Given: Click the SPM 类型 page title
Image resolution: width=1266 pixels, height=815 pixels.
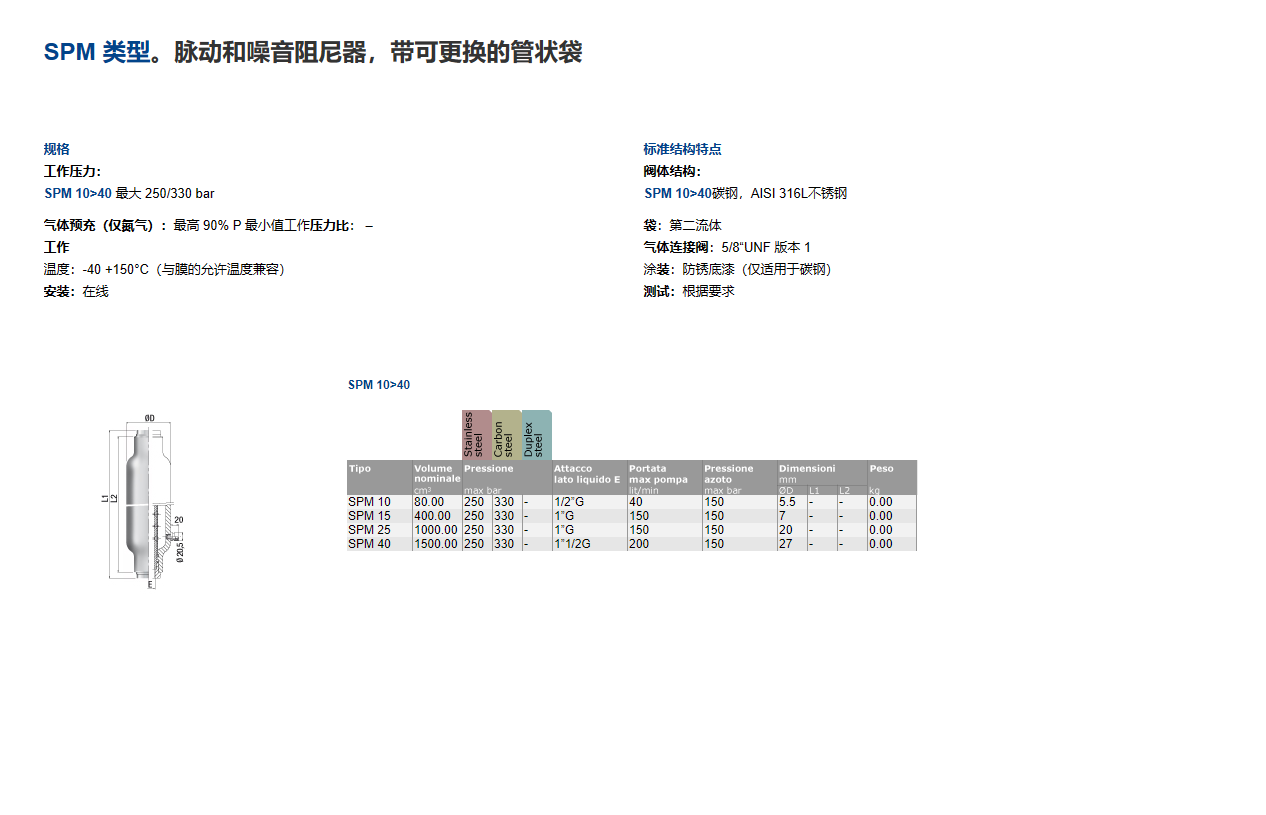Looking at the screenshot, I should click(312, 52).
